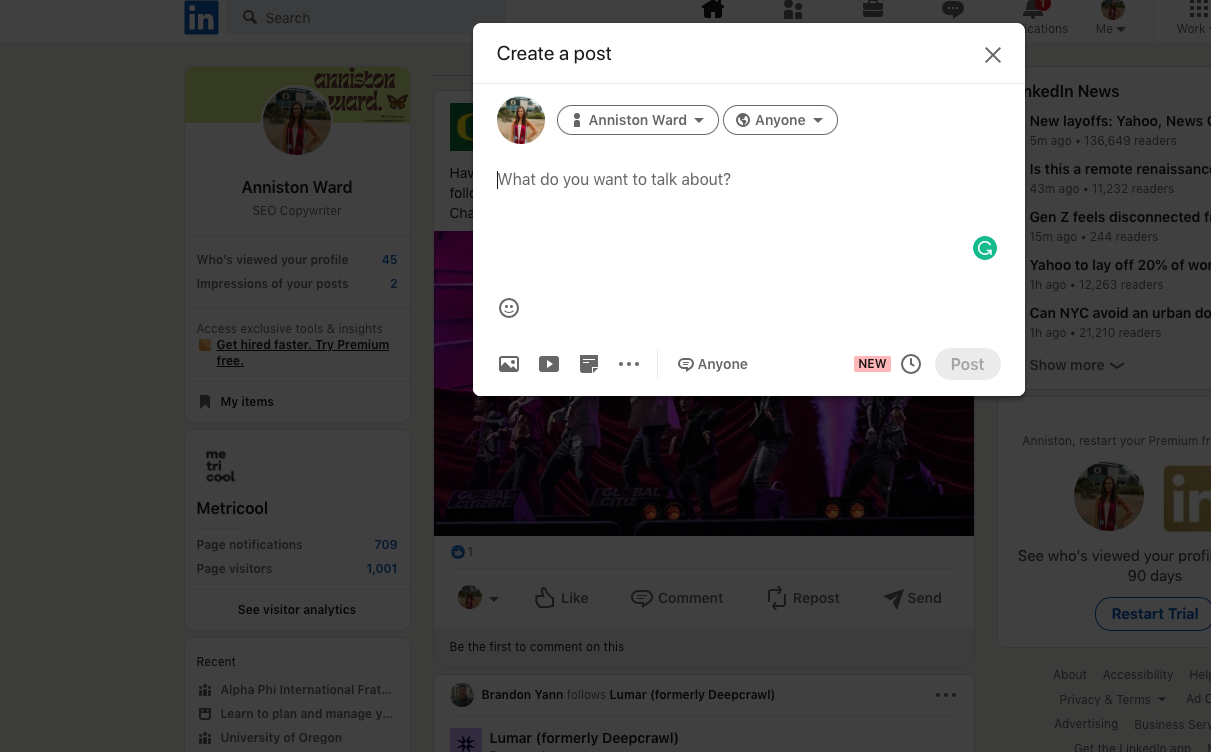Open the Accessibility footer link
The width and height of the screenshot is (1211, 752).
point(1138,675)
